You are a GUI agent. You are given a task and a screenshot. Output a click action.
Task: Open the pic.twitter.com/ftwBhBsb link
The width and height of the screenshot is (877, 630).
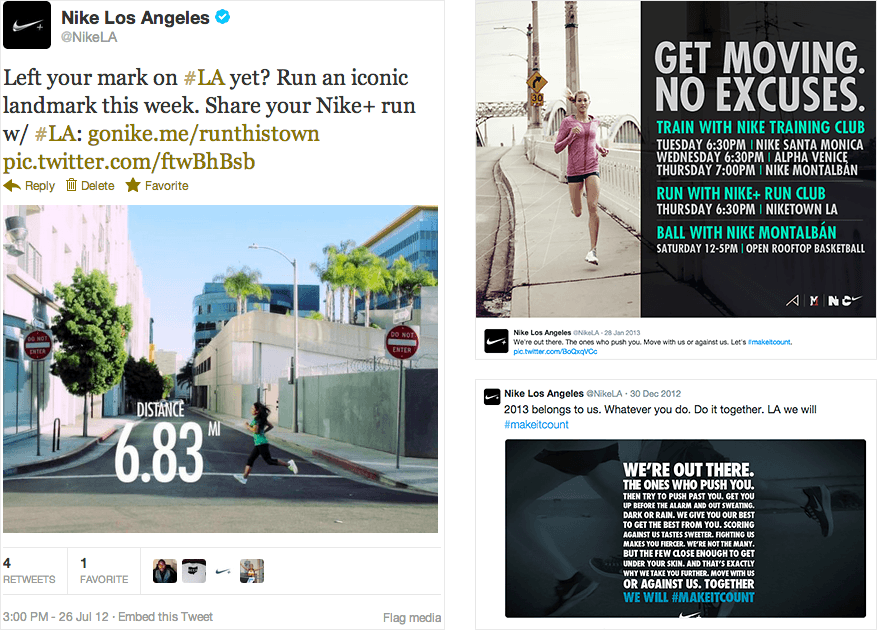click(x=129, y=162)
